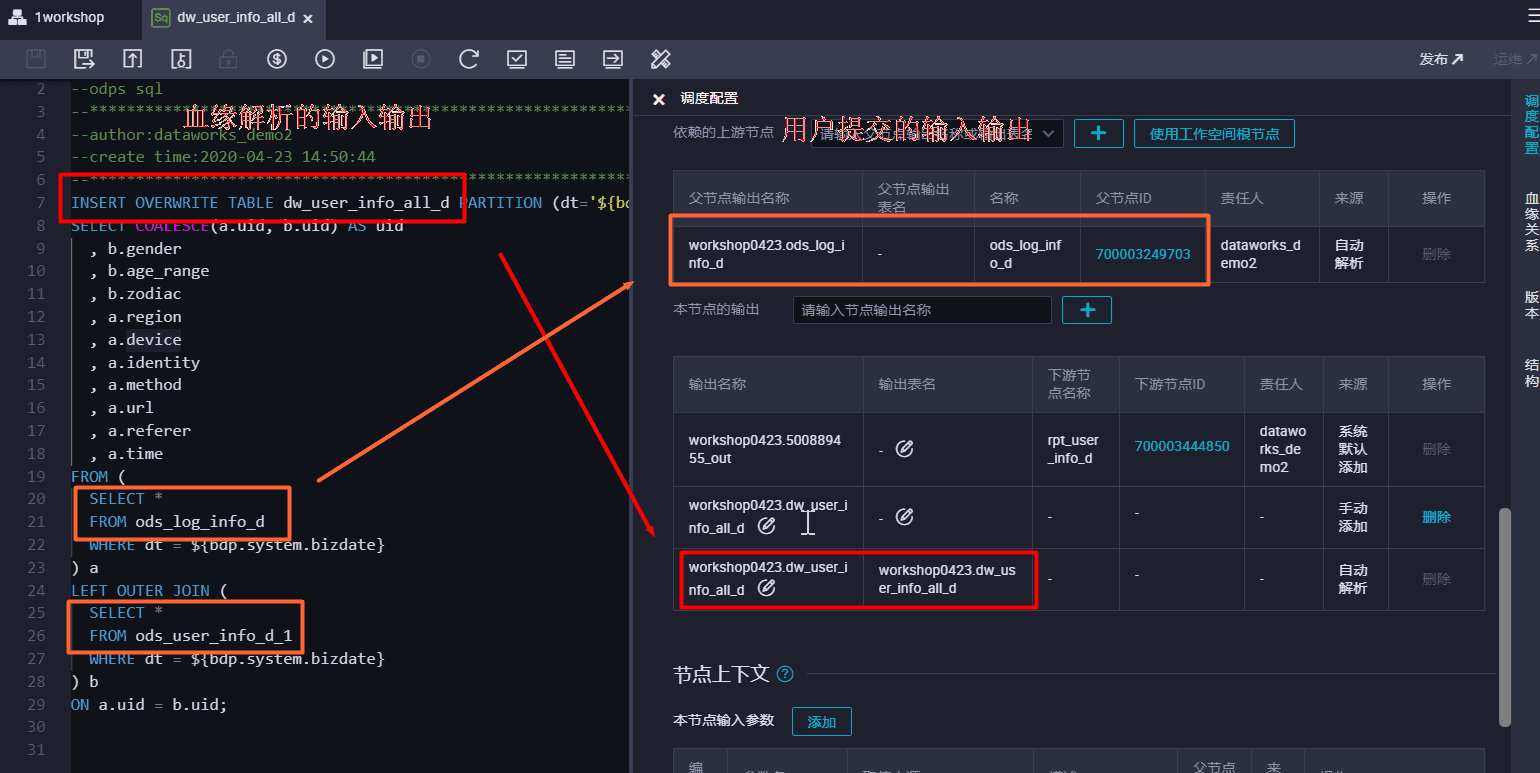
Task: Click the 'ON a.uid = b.uid;' code line
Action: click(149, 704)
